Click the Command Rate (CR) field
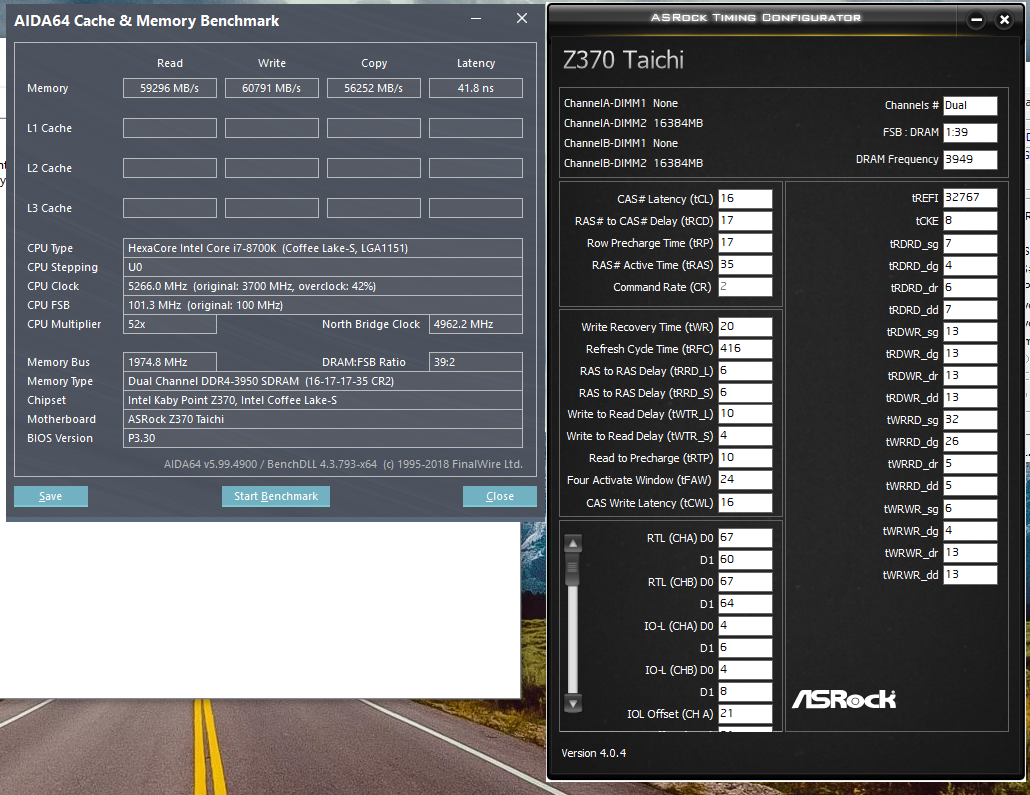Image resolution: width=1030 pixels, height=795 pixels. coord(745,287)
